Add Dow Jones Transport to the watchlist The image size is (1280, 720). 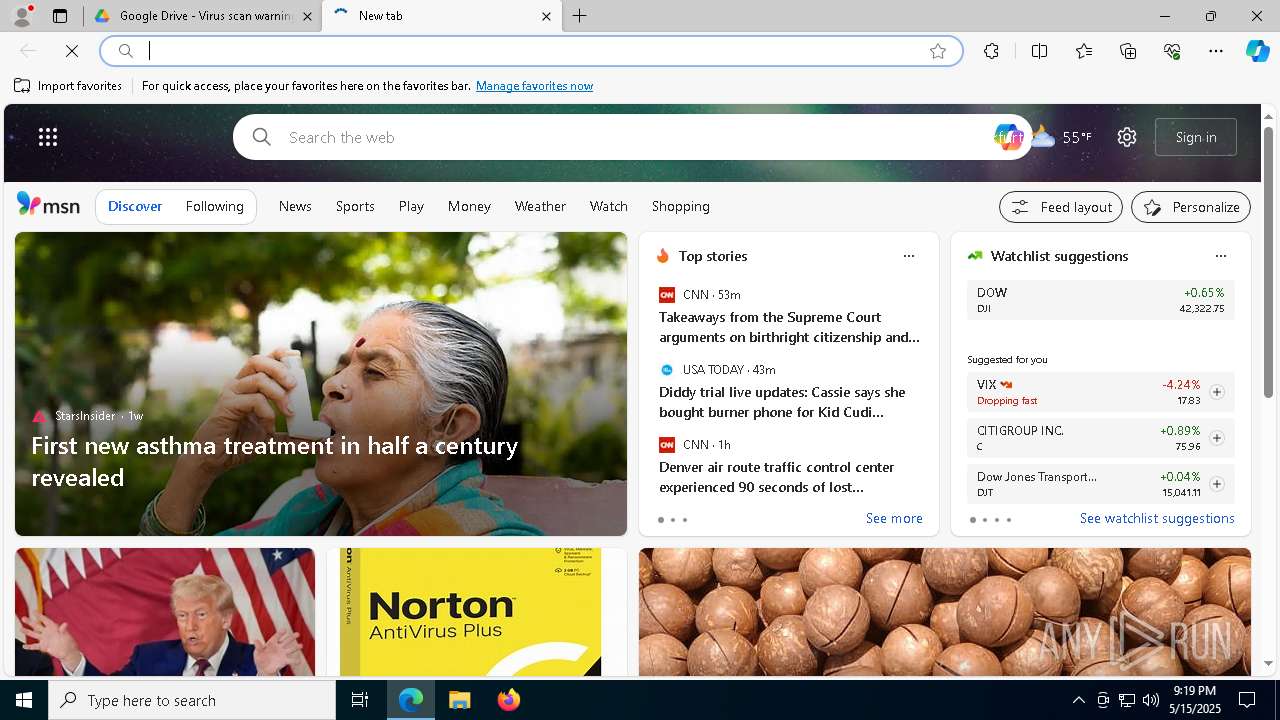click(x=1217, y=484)
